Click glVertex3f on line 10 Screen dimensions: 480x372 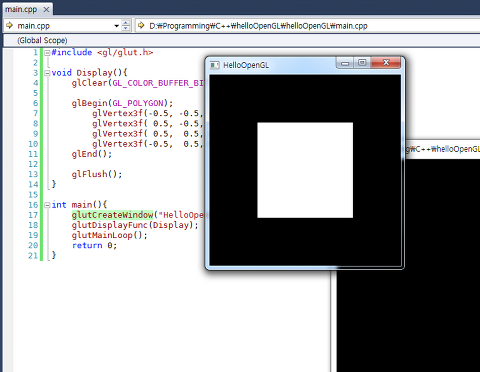point(117,144)
